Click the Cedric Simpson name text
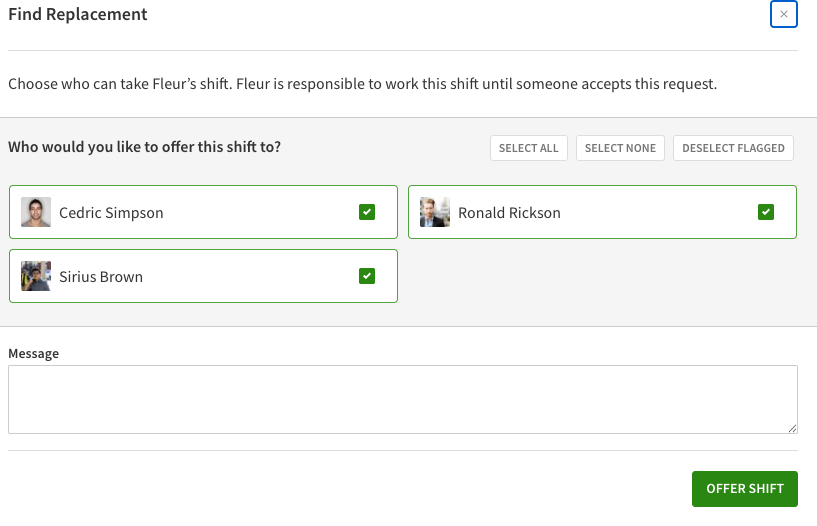The image size is (817, 526). 111,213
